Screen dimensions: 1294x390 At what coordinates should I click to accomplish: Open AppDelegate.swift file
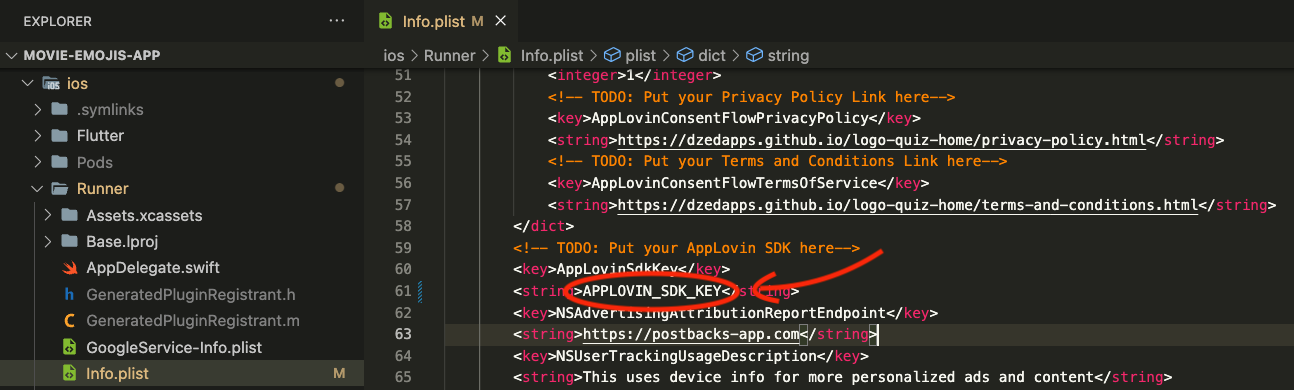(x=153, y=268)
